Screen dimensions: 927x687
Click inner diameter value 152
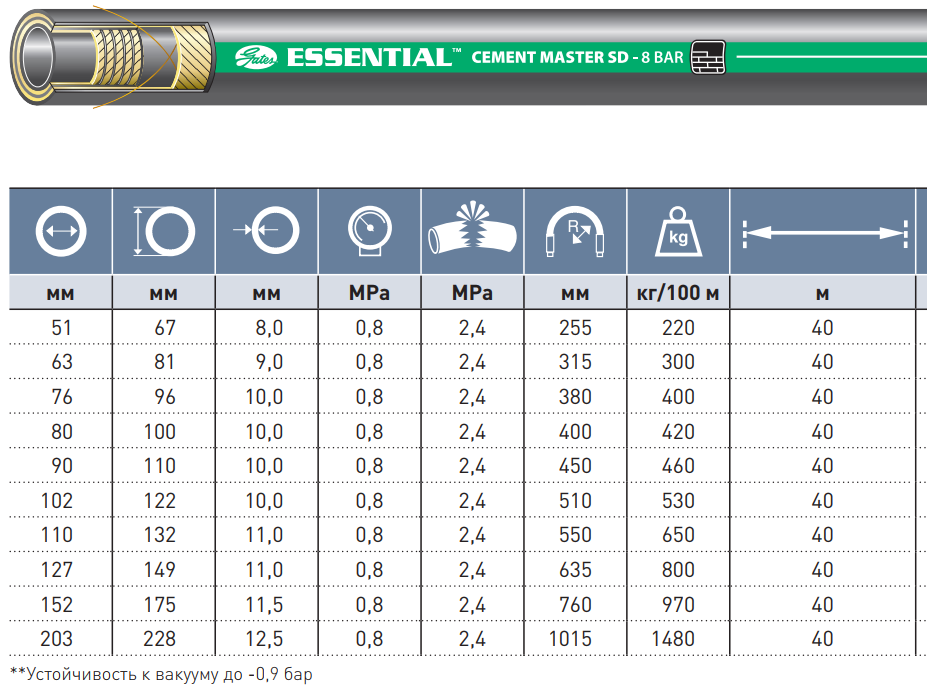pyautogui.click(x=57, y=605)
